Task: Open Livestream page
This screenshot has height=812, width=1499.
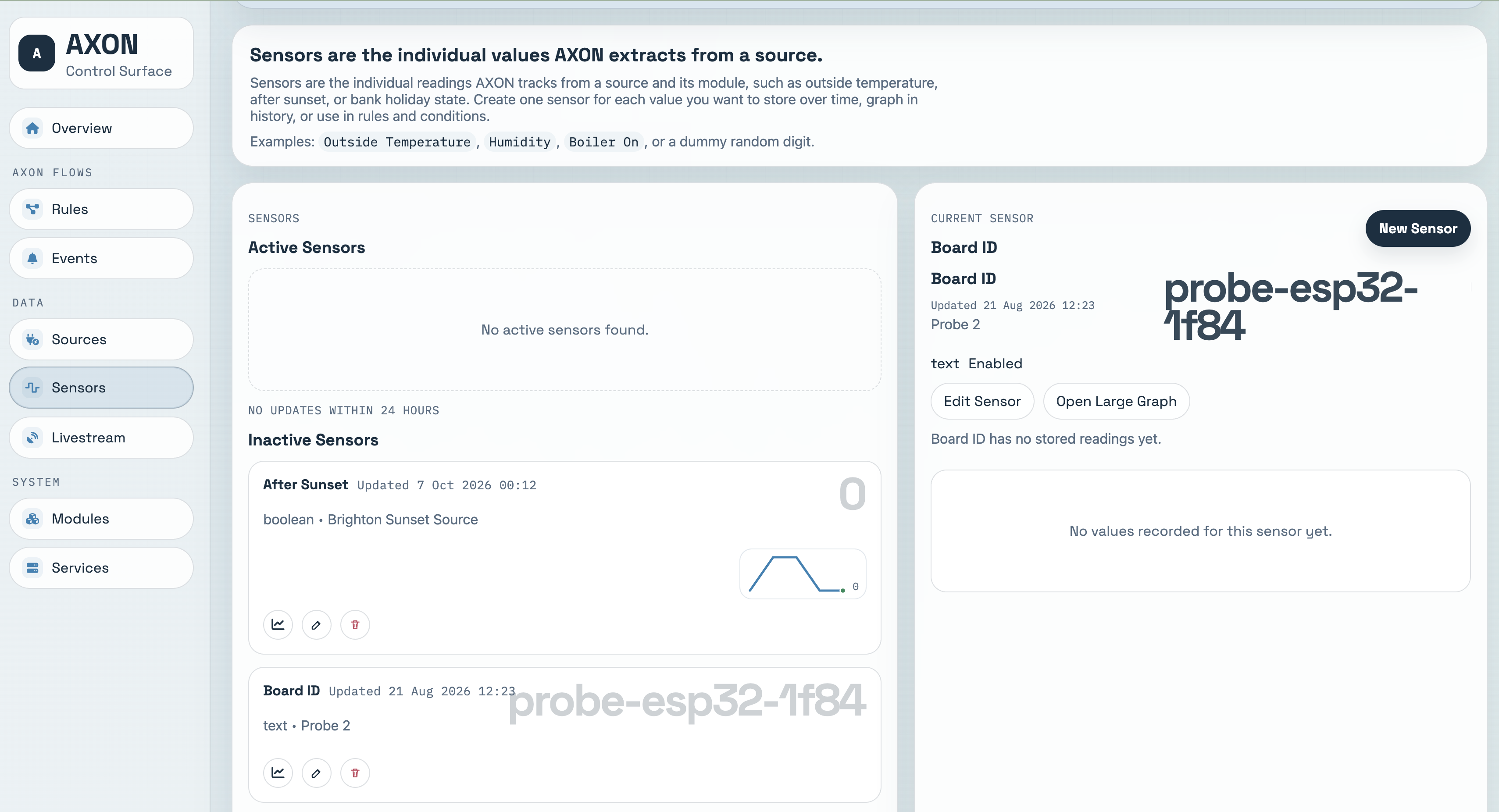Action: tap(101, 438)
